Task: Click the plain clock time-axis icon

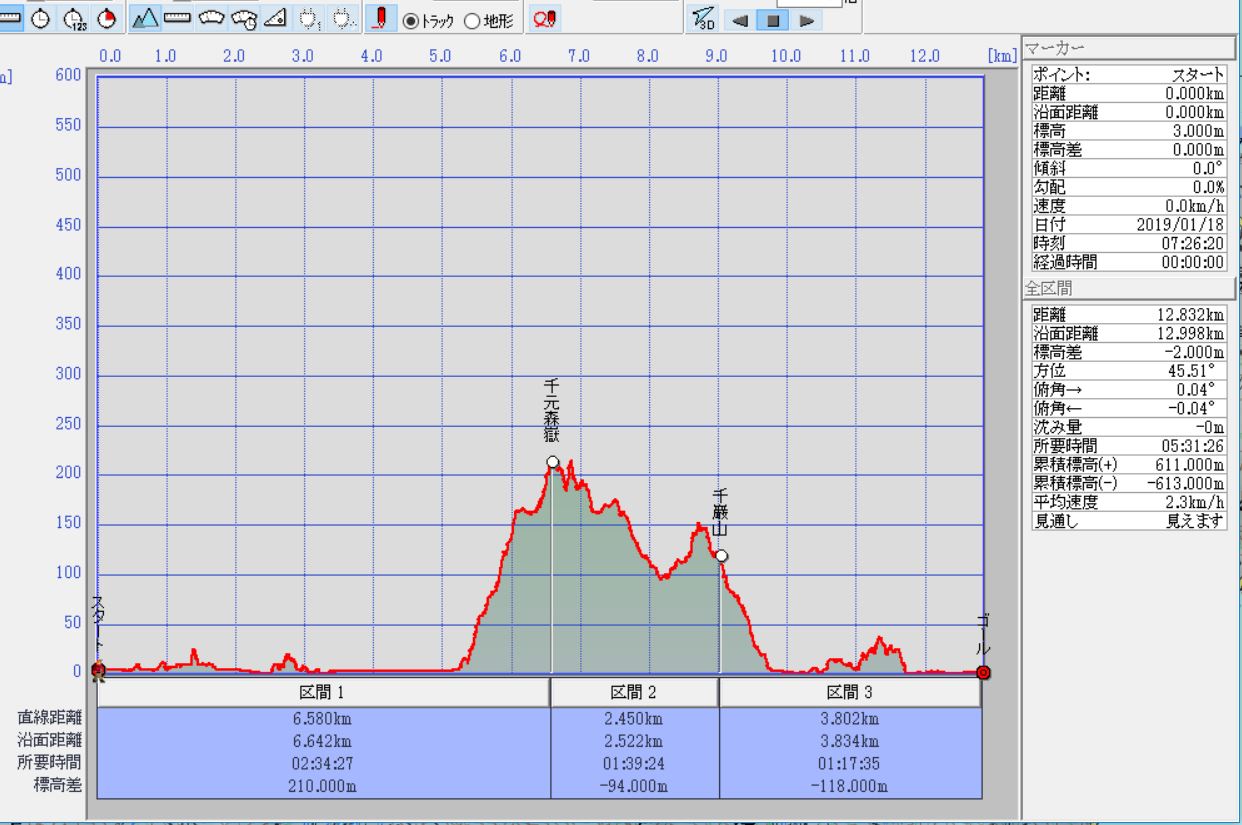Action: [x=41, y=18]
